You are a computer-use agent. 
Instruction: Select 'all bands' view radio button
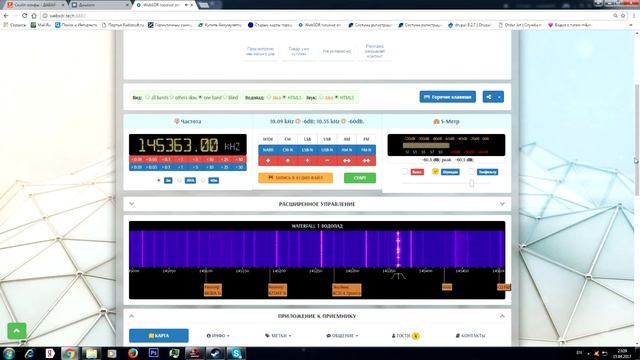coord(148,98)
